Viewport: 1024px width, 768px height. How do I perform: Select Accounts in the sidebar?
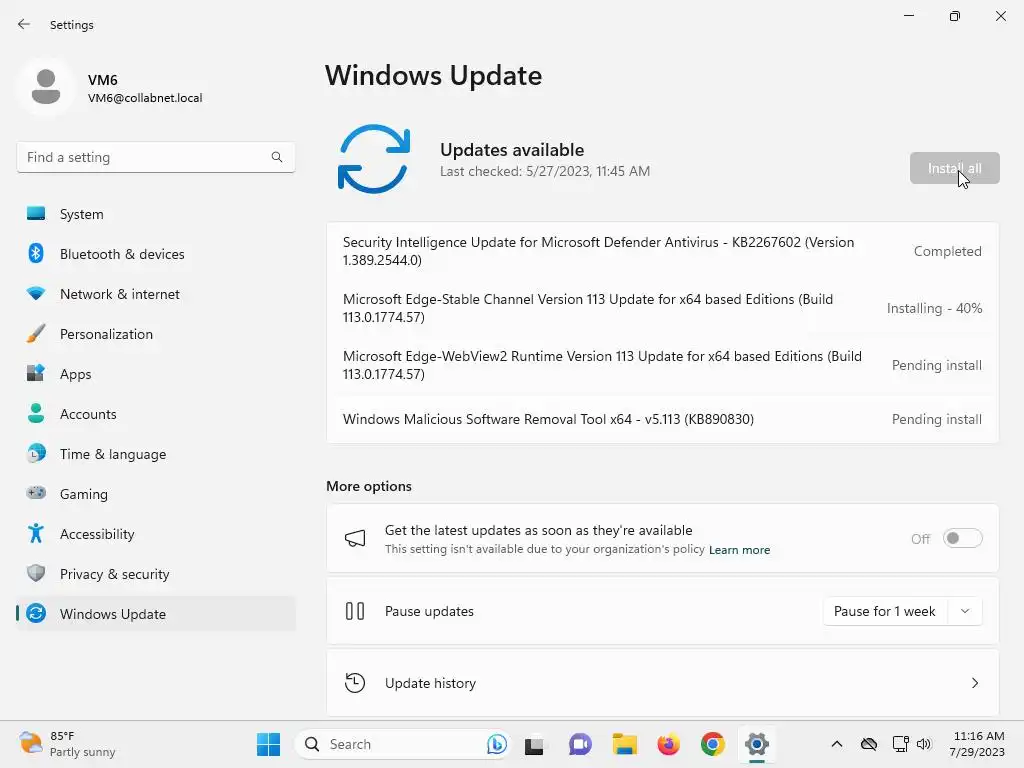156,413
